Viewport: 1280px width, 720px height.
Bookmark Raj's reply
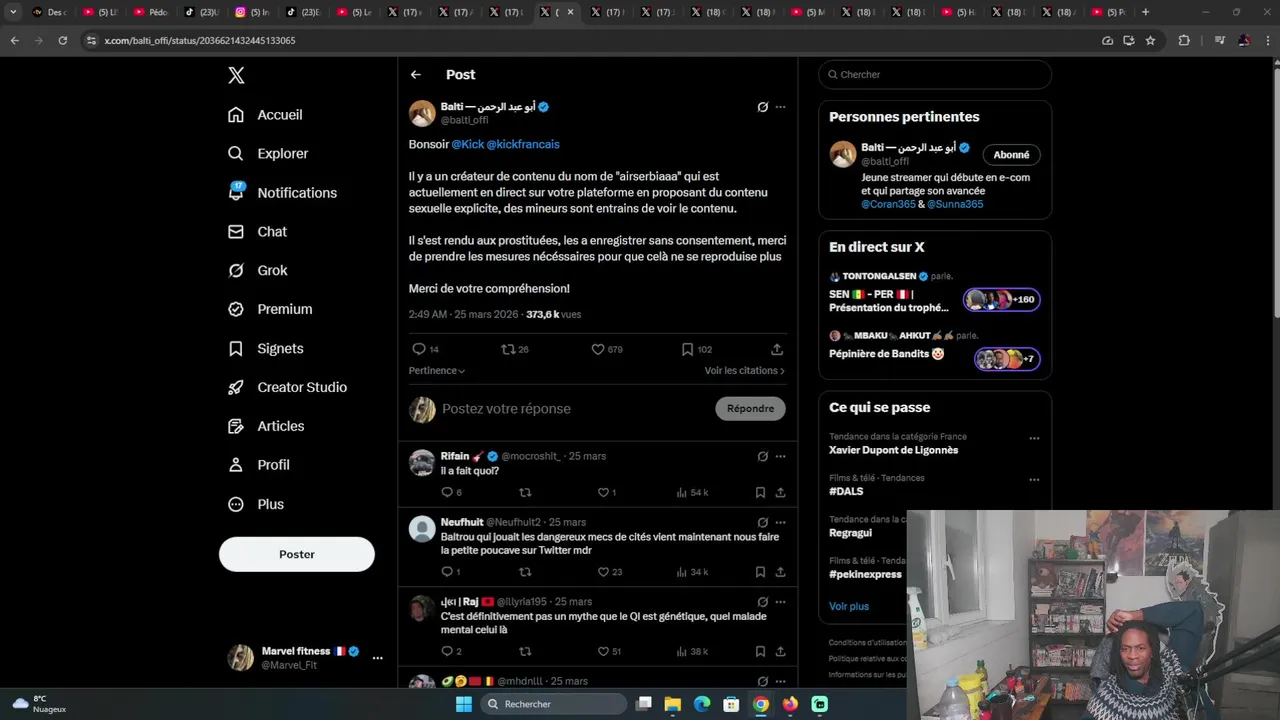tap(760, 651)
